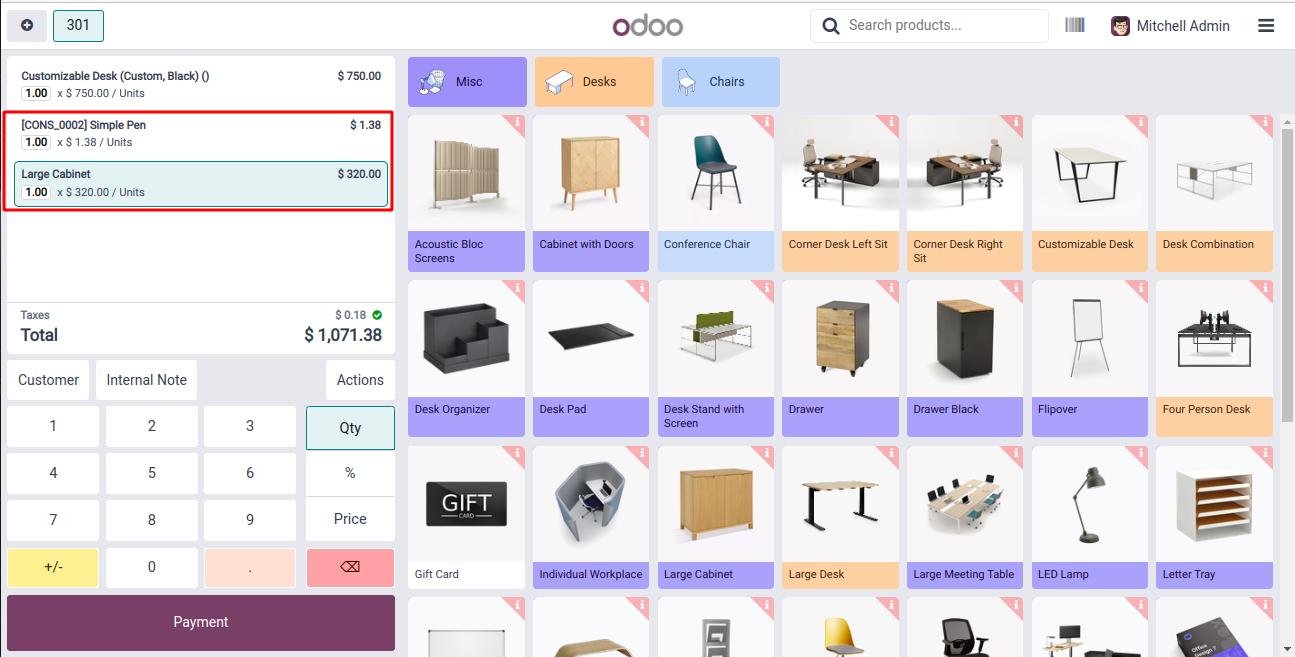Open the Actions menu
Image resolution: width=1295 pixels, height=657 pixels.
click(360, 380)
